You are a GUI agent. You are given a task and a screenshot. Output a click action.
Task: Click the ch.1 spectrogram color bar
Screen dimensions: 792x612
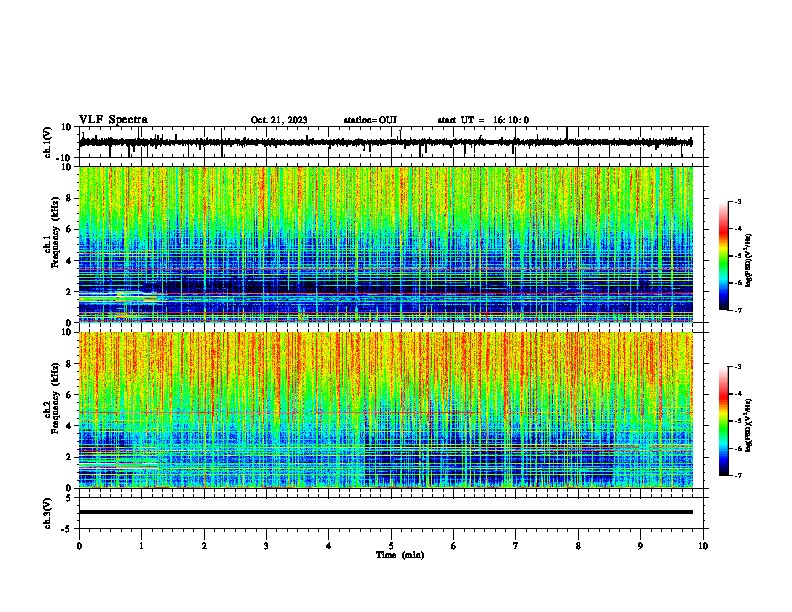click(x=724, y=256)
